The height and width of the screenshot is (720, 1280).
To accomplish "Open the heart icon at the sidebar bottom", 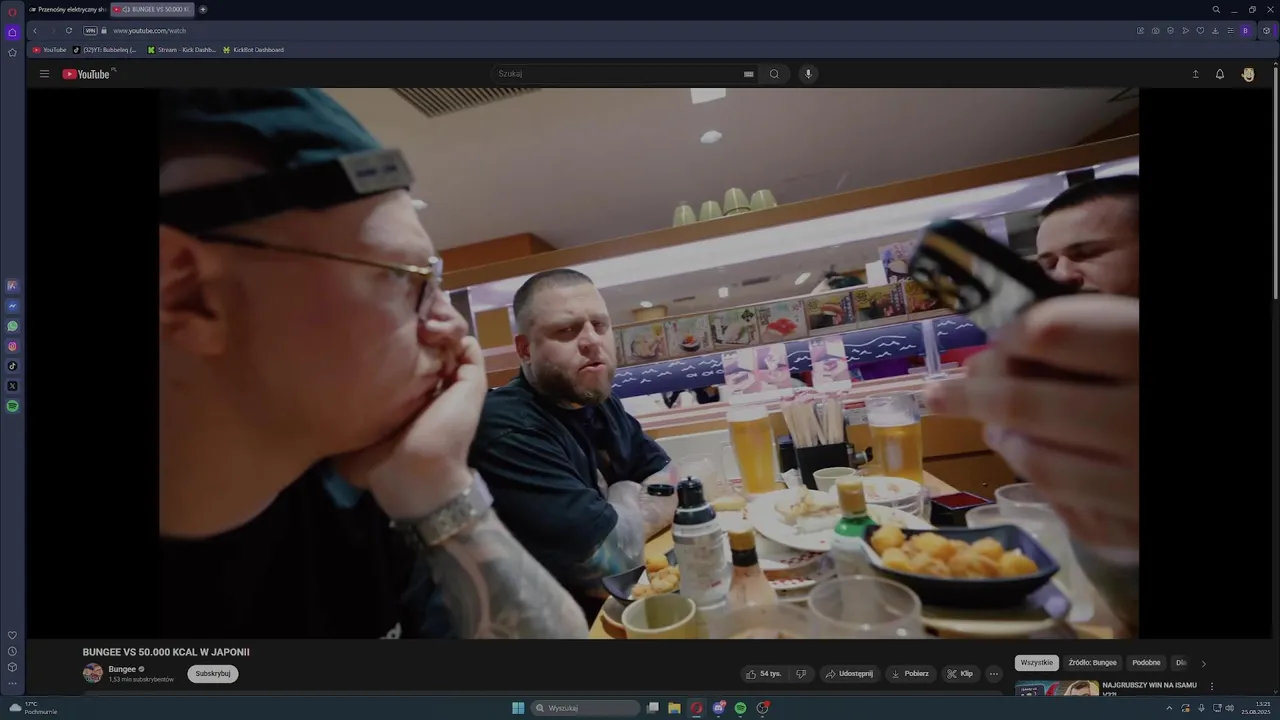I will (x=12, y=635).
